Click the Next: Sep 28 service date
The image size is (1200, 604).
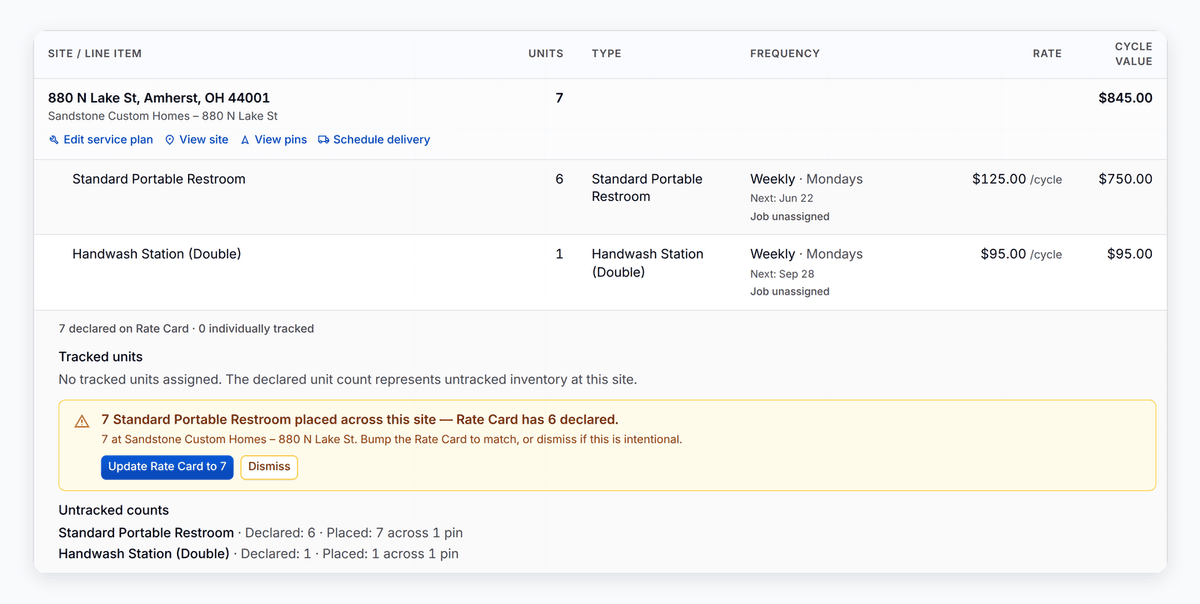[x=782, y=273]
